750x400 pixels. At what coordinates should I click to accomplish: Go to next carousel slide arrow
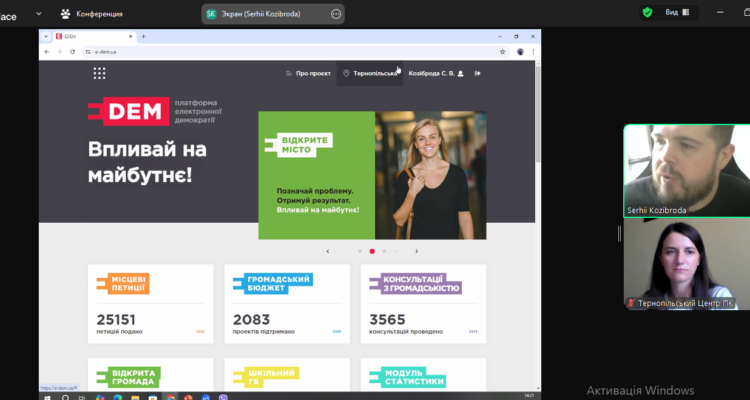(417, 251)
